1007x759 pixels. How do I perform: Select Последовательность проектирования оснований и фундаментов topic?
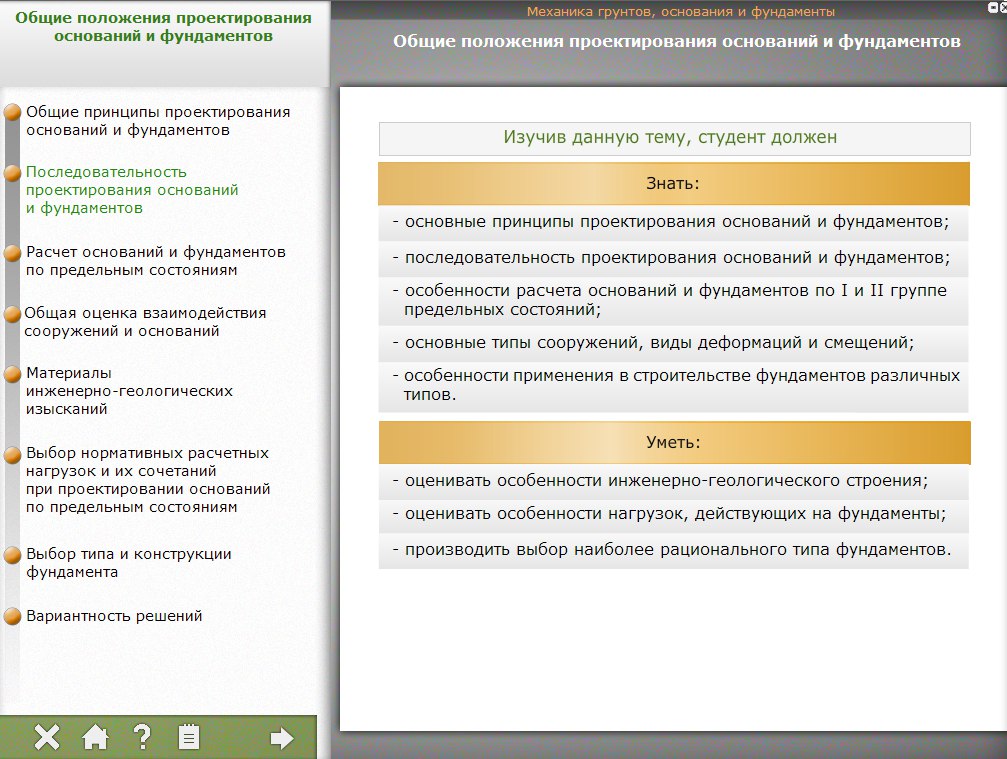[x=132, y=190]
